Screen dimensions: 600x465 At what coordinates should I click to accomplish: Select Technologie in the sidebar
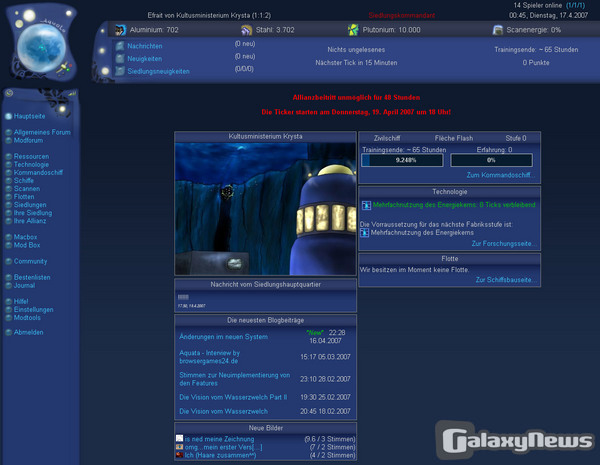pos(31,164)
